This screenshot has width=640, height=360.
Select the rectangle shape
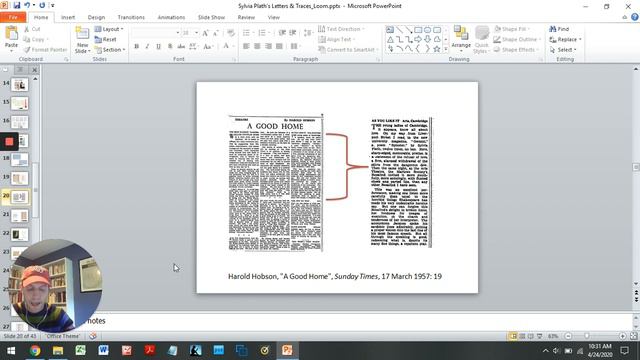pos(418,30)
